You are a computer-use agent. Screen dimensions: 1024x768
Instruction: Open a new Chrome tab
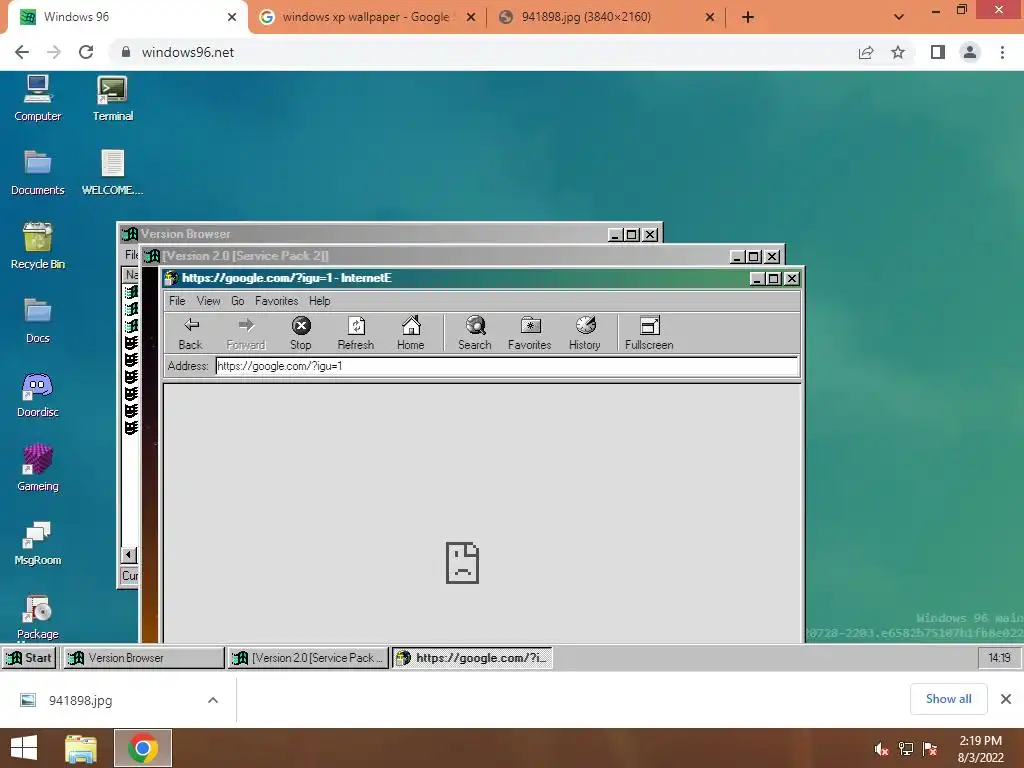pos(748,17)
